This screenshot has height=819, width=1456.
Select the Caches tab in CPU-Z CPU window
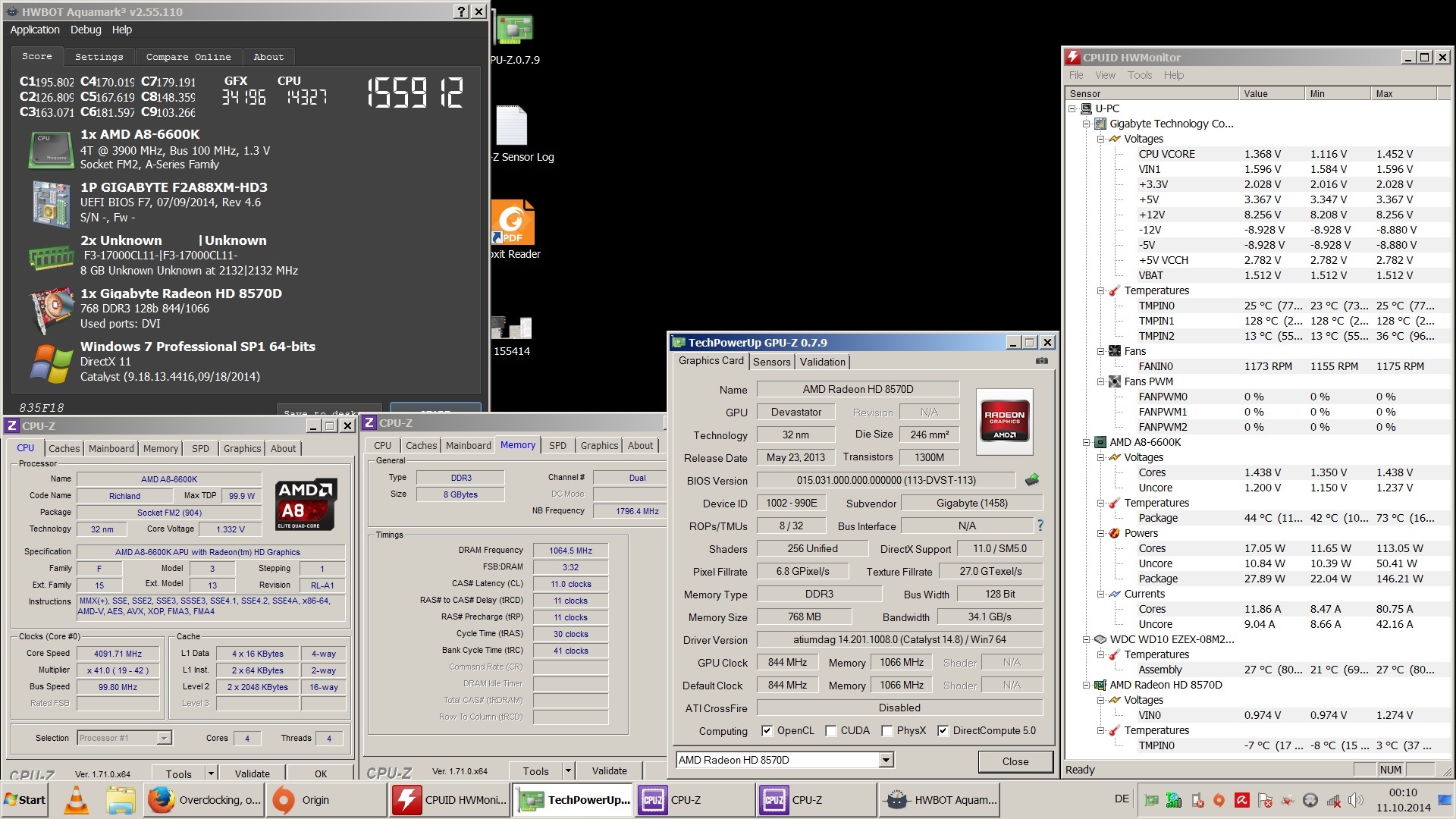point(64,448)
